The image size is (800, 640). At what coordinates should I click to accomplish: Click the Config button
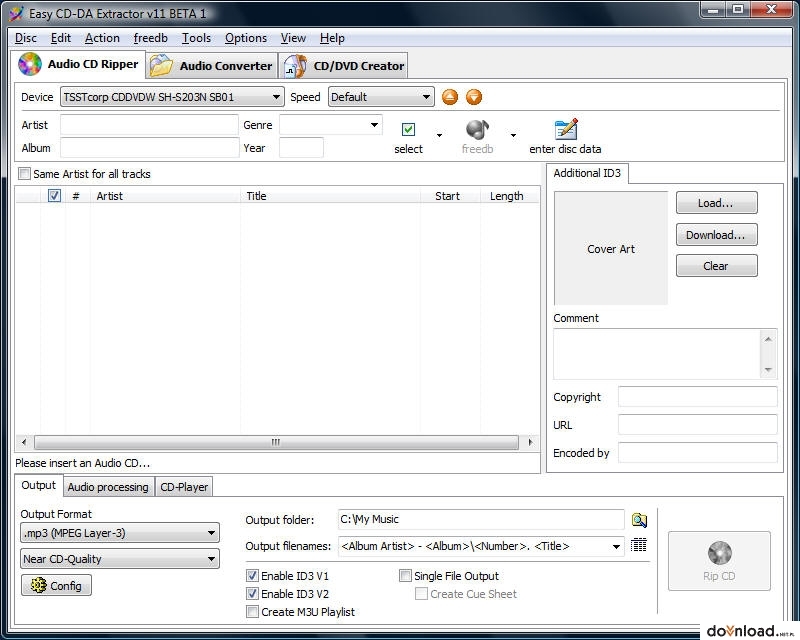point(56,585)
